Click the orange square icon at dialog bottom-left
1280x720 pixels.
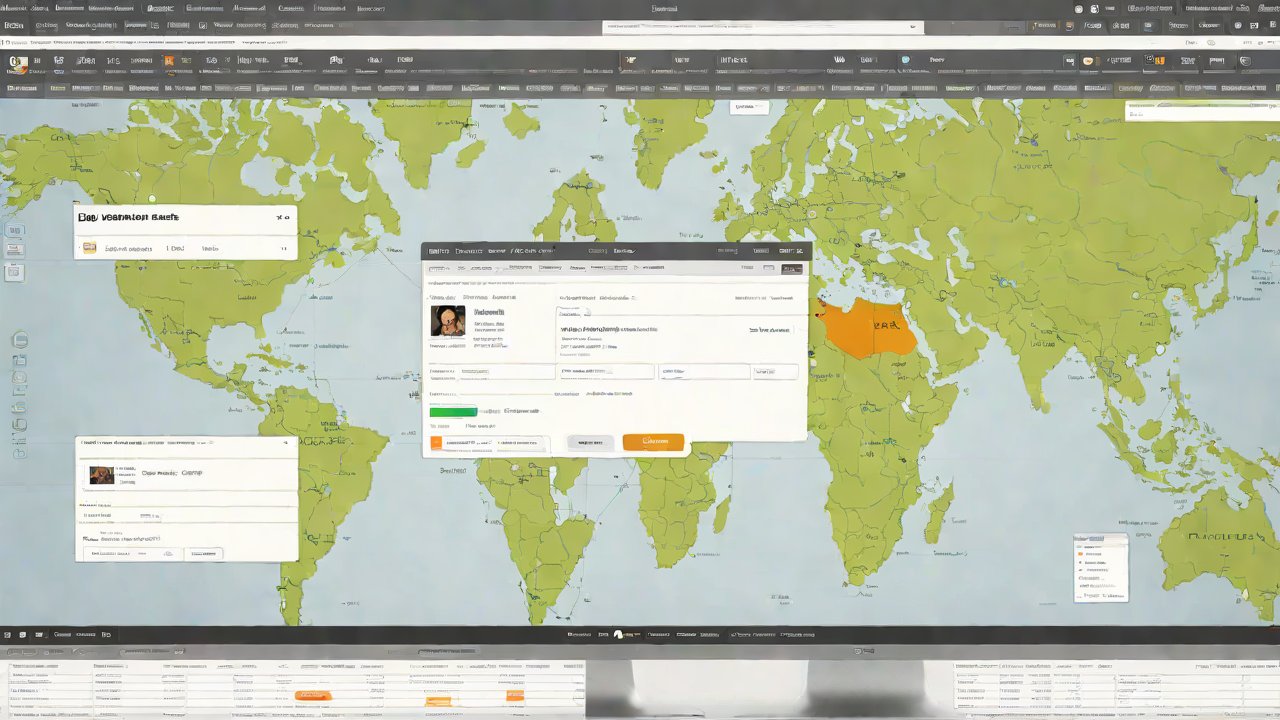coord(436,442)
